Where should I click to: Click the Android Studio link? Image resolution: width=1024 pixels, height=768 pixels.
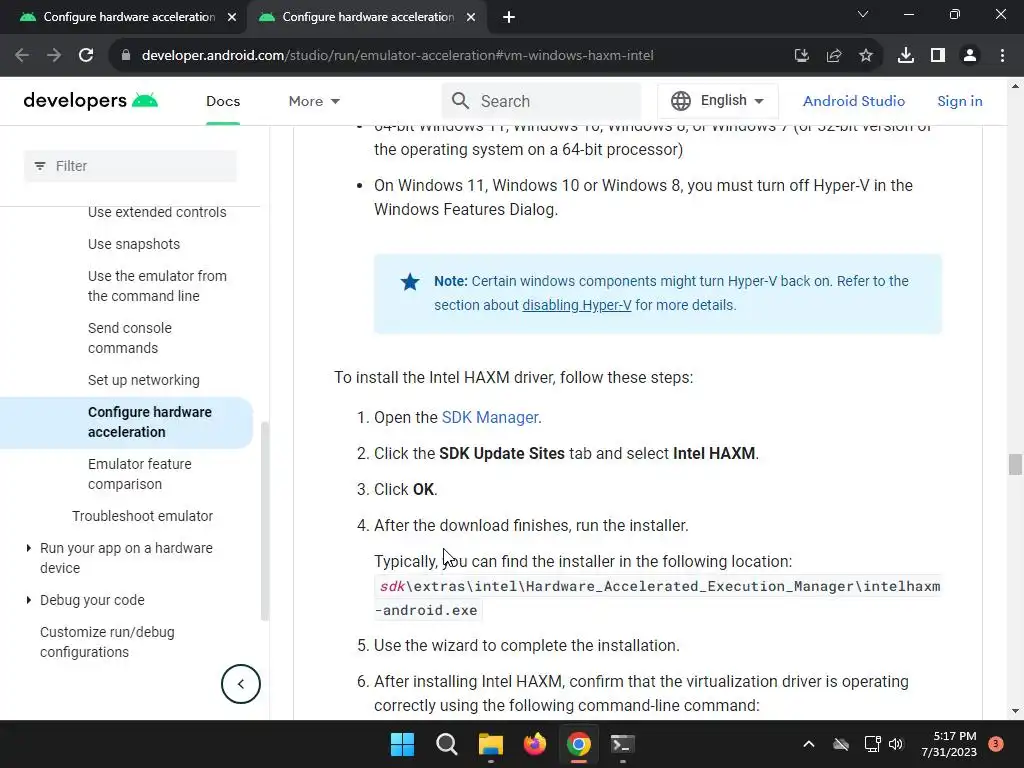click(854, 101)
